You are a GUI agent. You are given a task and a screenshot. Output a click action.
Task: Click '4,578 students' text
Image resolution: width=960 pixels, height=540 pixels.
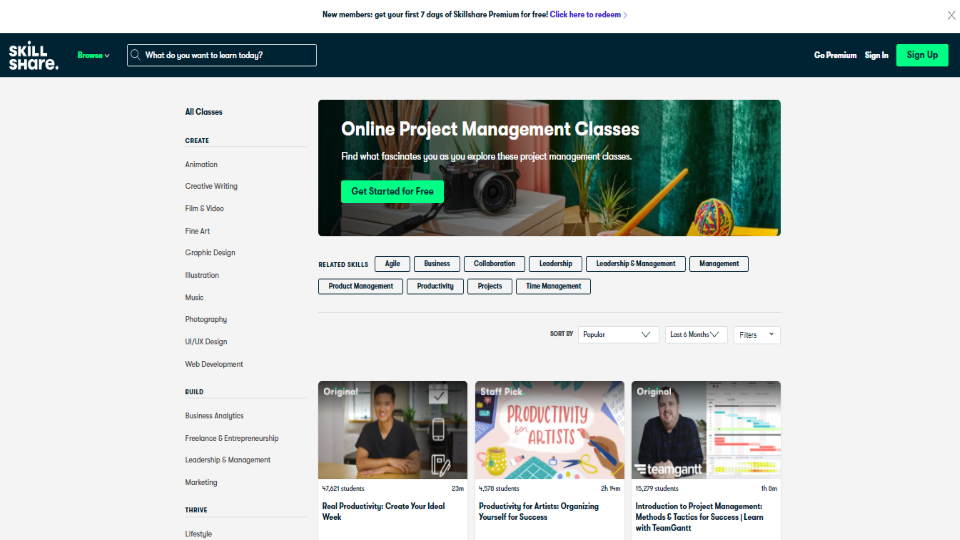[x=499, y=489]
